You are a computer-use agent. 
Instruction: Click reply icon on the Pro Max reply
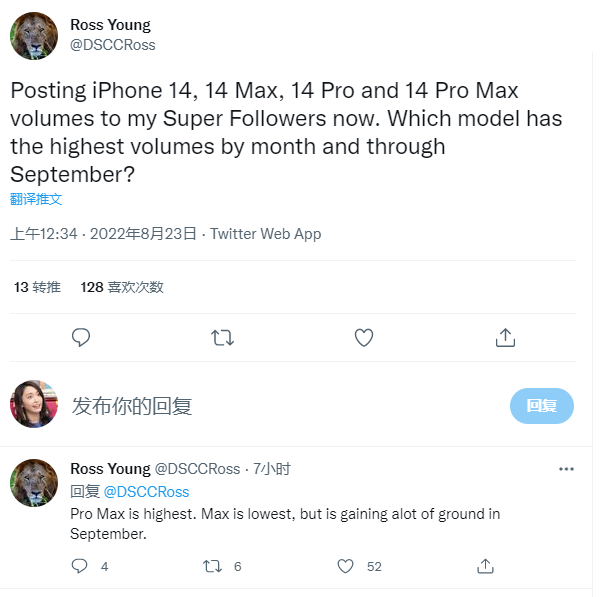(81, 566)
